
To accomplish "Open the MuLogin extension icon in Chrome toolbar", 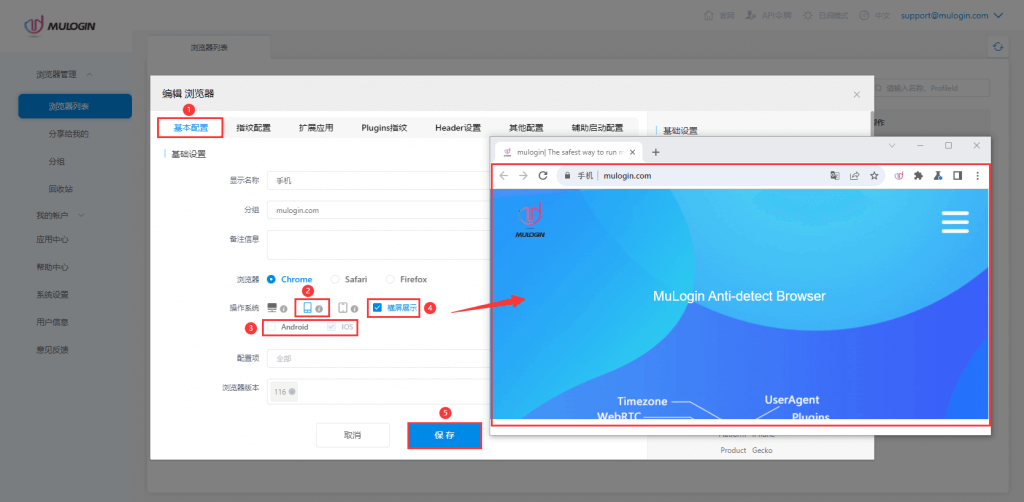I will coord(899,176).
